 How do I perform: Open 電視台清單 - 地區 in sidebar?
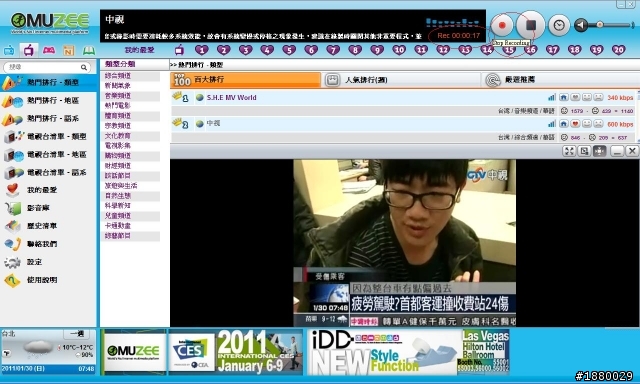(48, 154)
